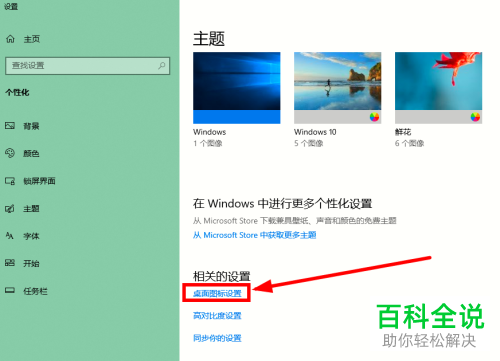The height and width of the screenshot is (361, 500).
Task: Click the 6 个图像 caption
Action: coord(409,143)
